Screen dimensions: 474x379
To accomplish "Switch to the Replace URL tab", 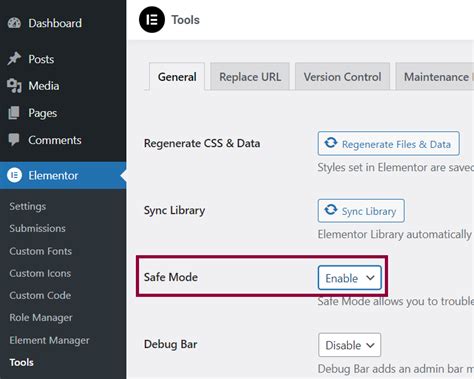I will [250, 77].
